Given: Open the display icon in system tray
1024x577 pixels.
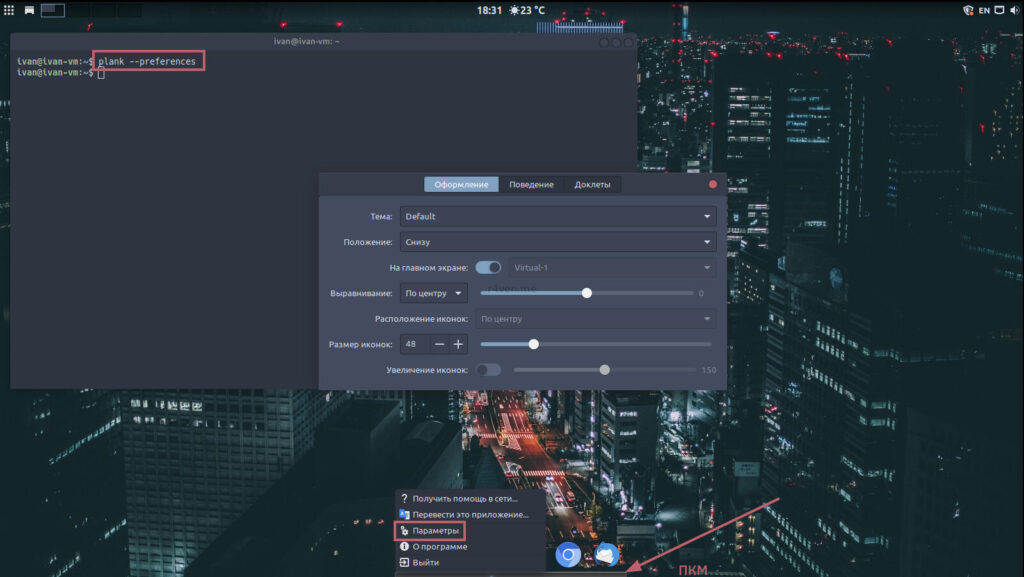Looking at the screenshot, I should [998, 10].
